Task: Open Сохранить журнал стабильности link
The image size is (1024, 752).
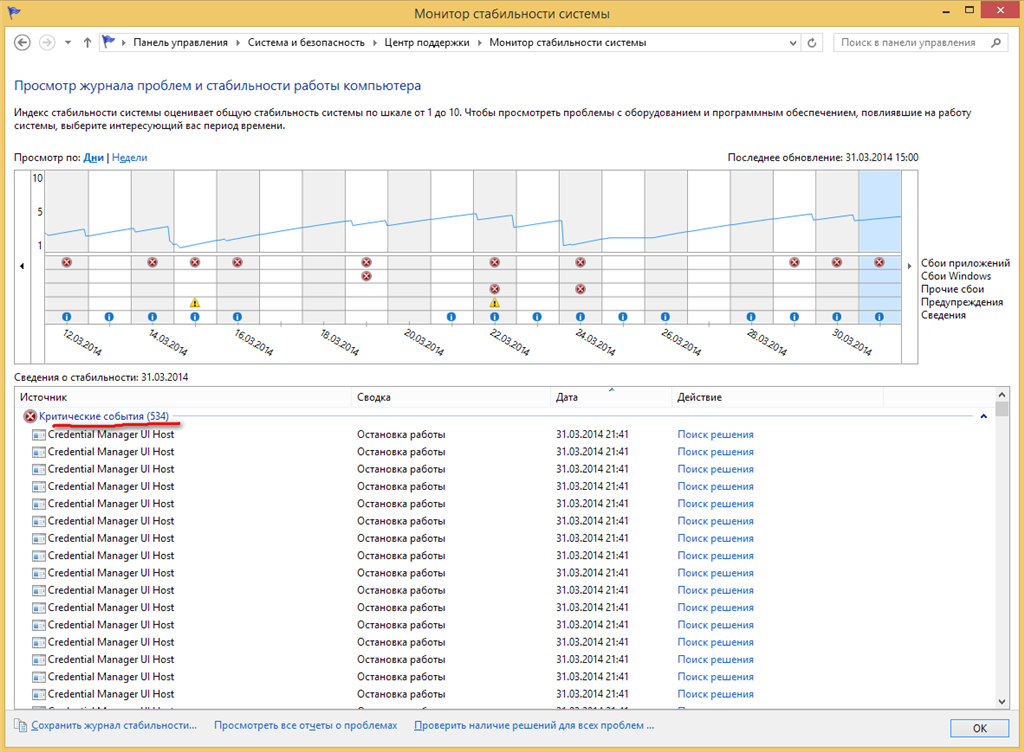Action: (114, 725)
